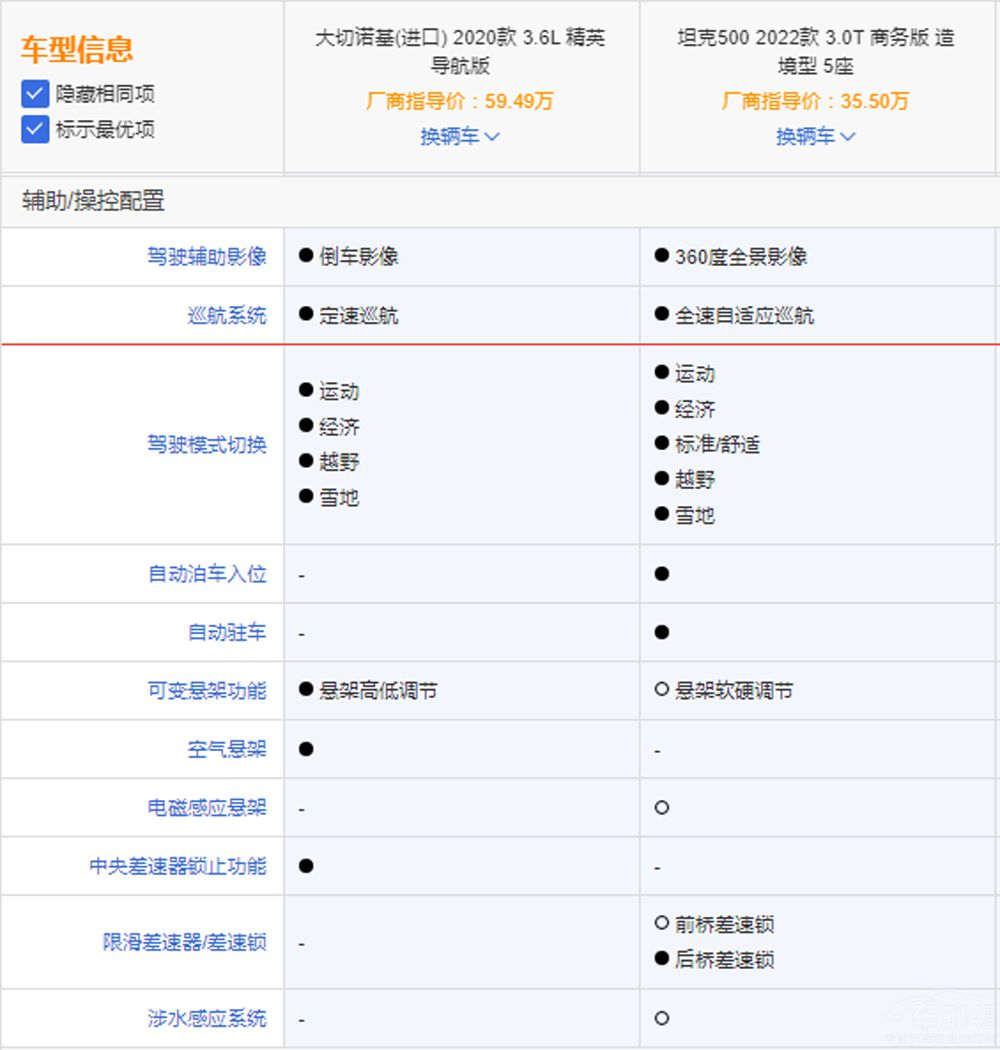Open the 换辆车 dropdown under 坦克500
Screen dimensions: 1000x1050
[x=817, y=137]
